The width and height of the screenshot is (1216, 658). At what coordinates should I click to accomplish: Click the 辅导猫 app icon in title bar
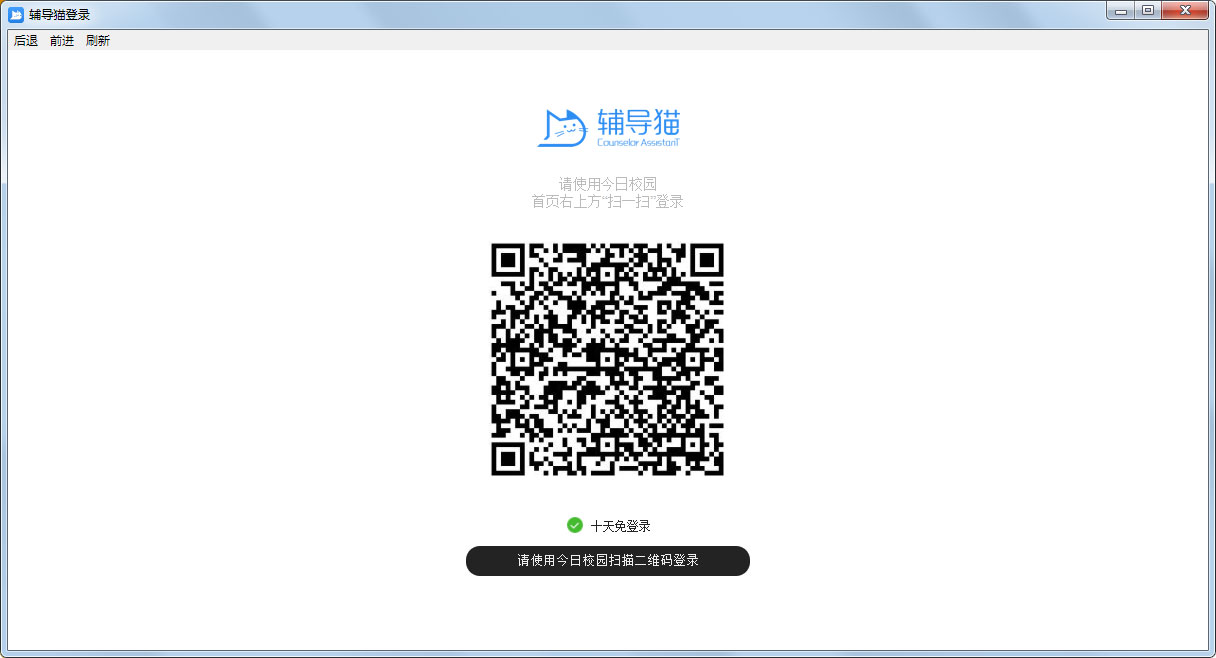pos(16,14)
